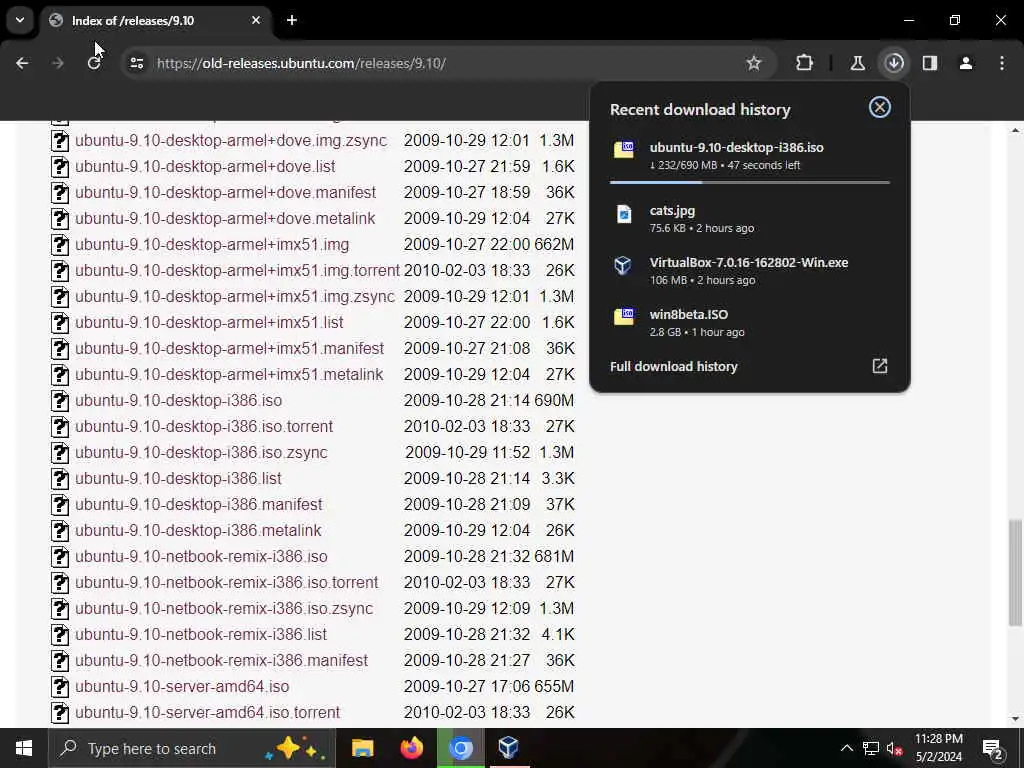Click the Full download history link
Screen dimensions: 1024x768
coord(673,366)
